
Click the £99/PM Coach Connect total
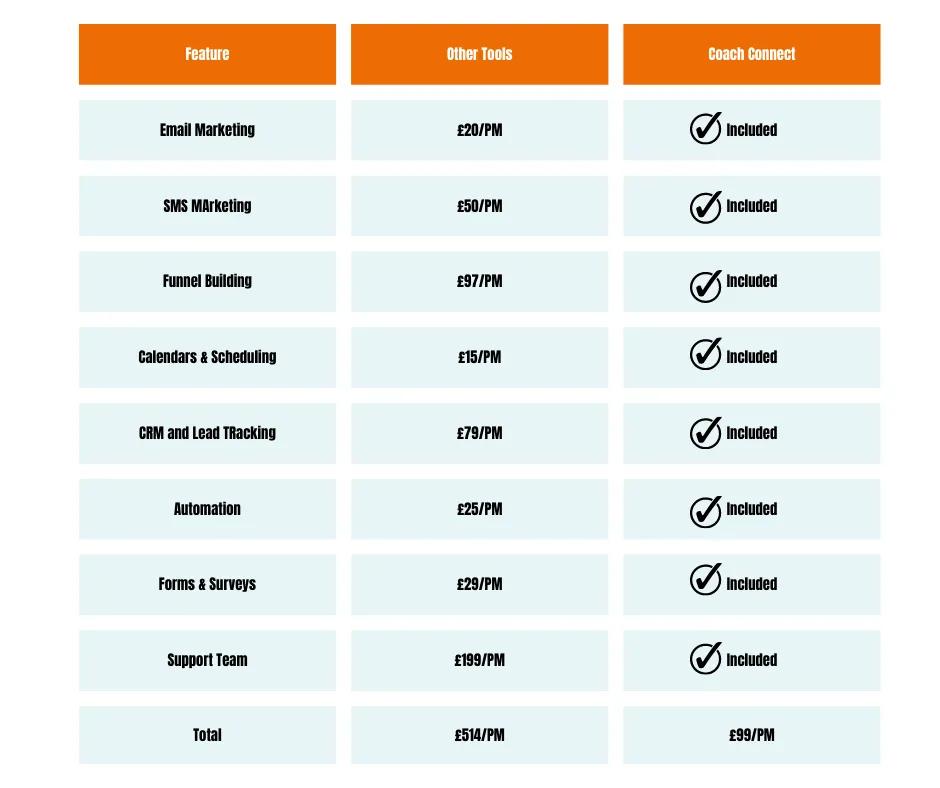pos(751,735)
